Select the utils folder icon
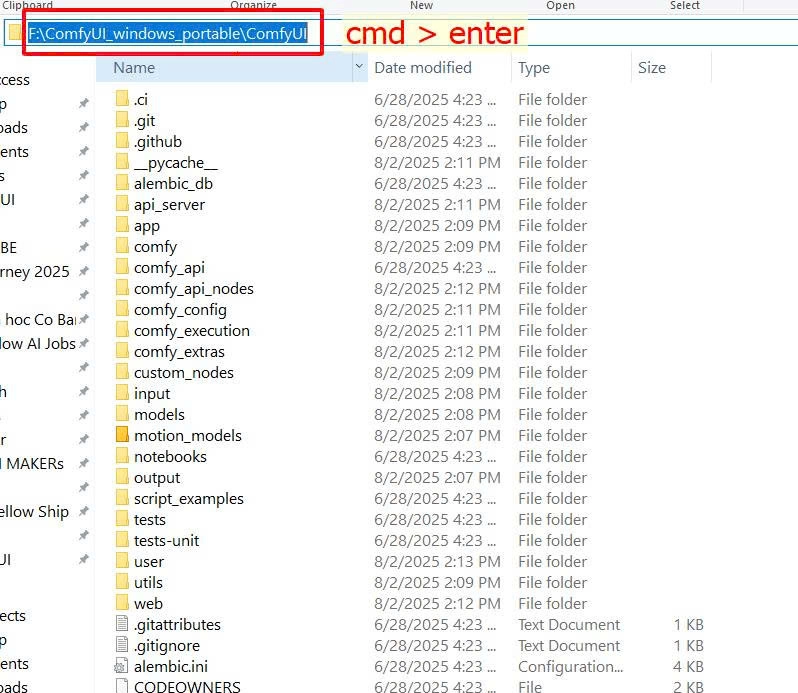Image resolution: width=798 pixels, height=693 pixels. [122, 581]
